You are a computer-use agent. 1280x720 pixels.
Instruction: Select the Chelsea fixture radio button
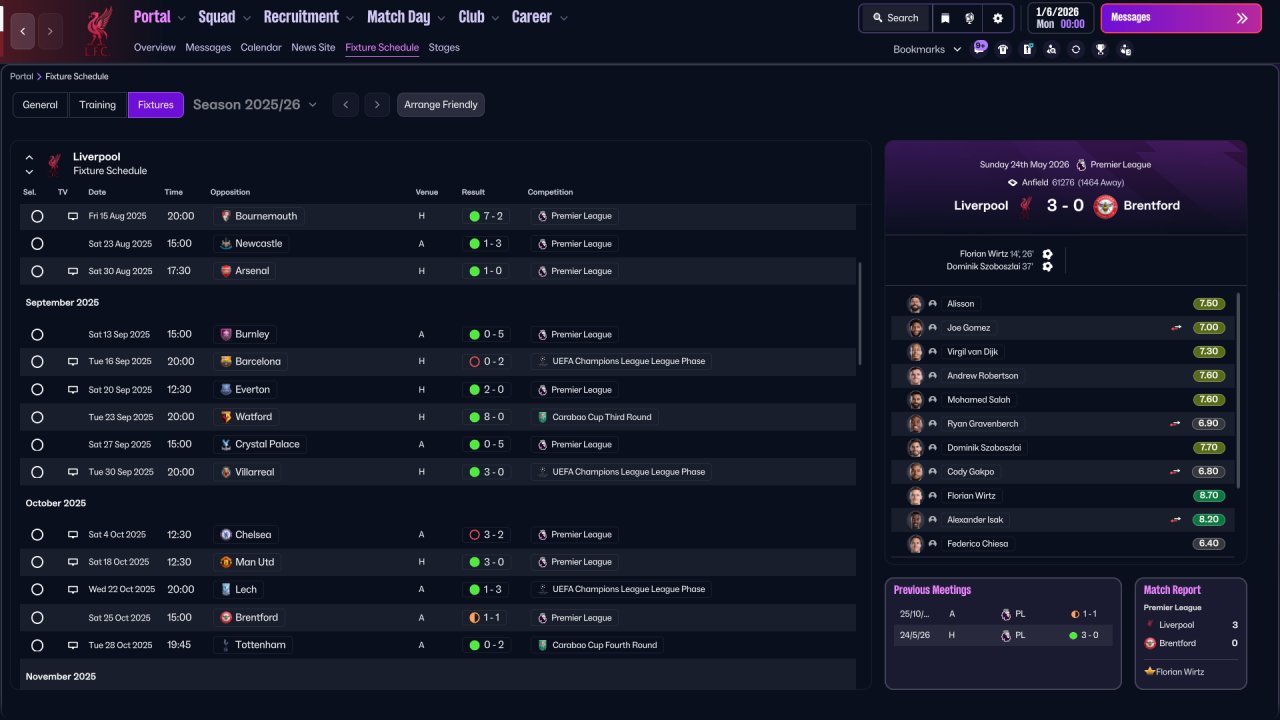point(37,535)
